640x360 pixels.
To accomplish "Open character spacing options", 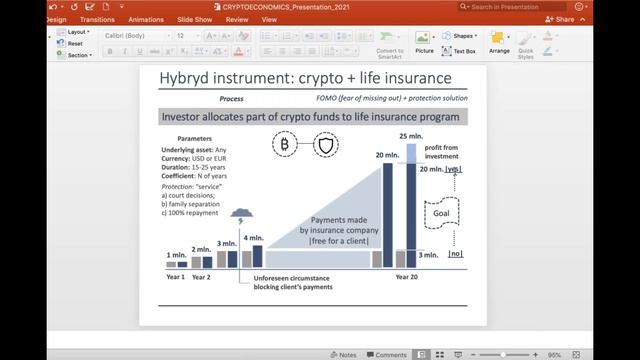I will [200, 51].
